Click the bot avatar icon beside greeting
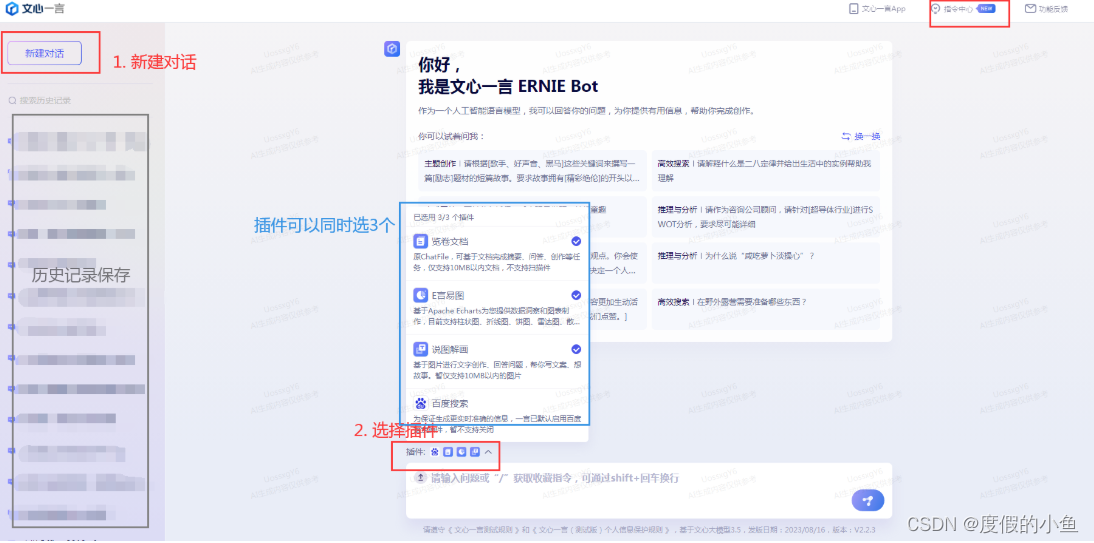This screenshot has width=1094, height=543. point(391,50)
